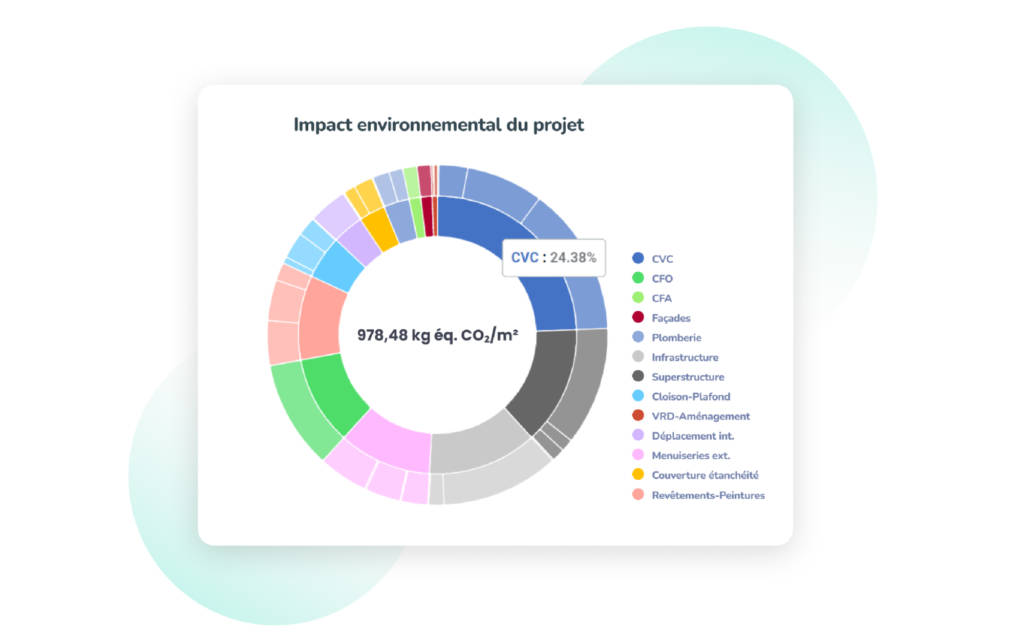Click the Infrastructure legend item
The height and width of the screenshot is (640, 1024).
(675, 357)
